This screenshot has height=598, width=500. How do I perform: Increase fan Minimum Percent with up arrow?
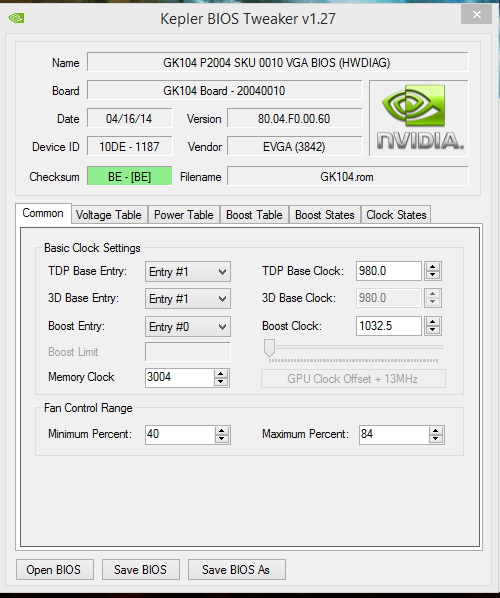click(222, 431)
